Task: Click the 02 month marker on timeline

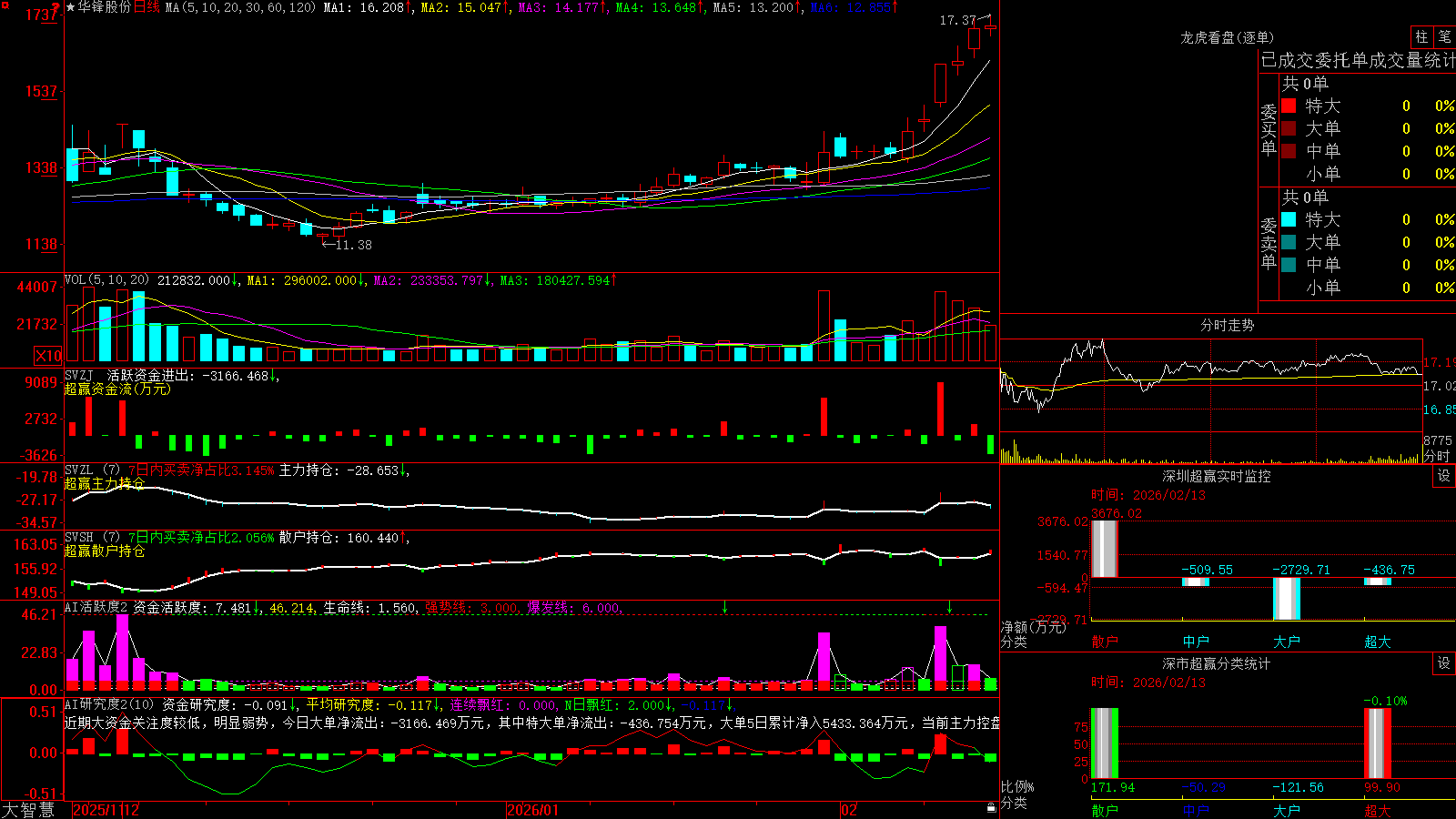Action: (848, 810)
